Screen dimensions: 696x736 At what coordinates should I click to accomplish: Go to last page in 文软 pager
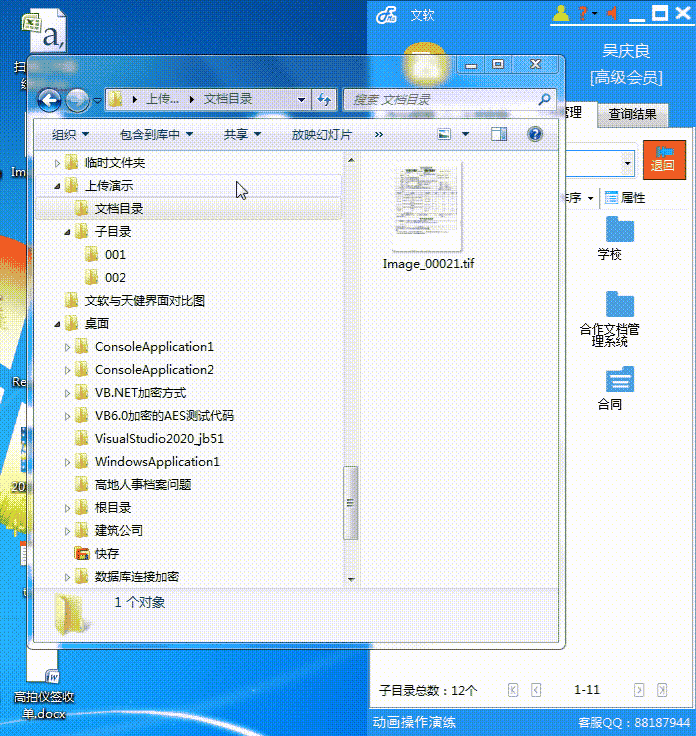click(x=662, y=690)
